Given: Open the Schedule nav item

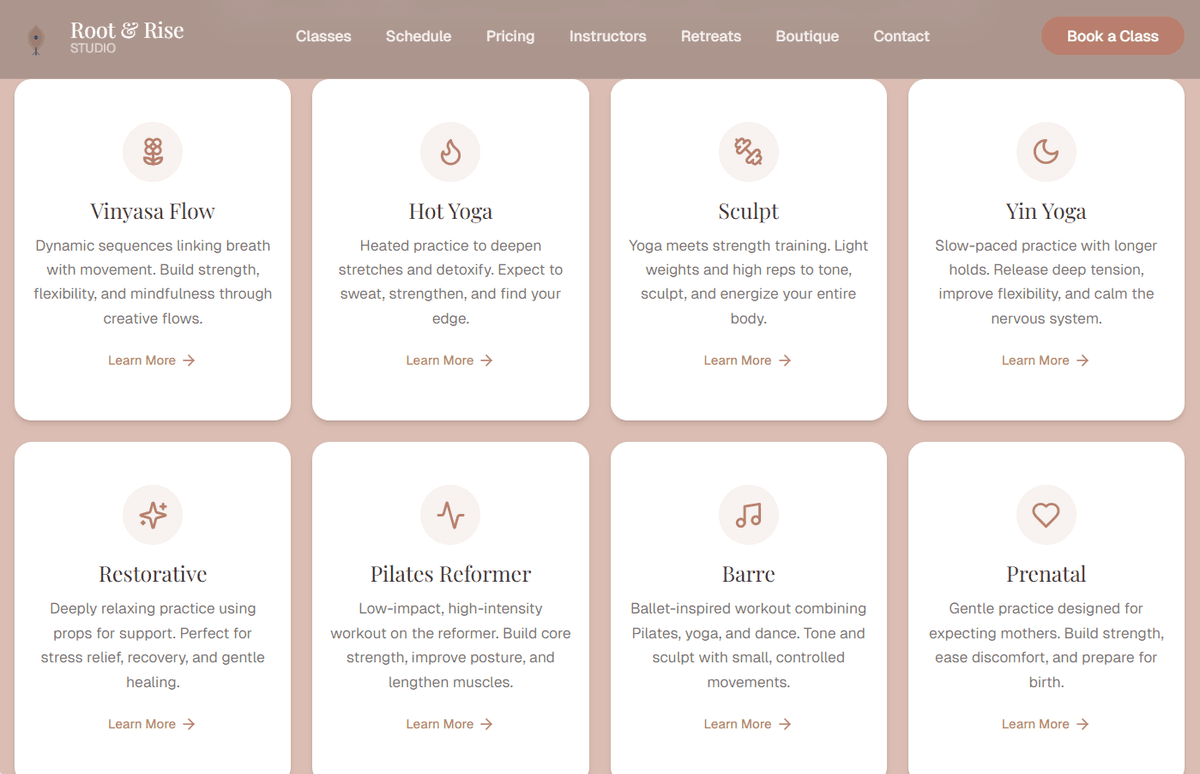Looking at the screenshot, I should click(x=418, y=36).
